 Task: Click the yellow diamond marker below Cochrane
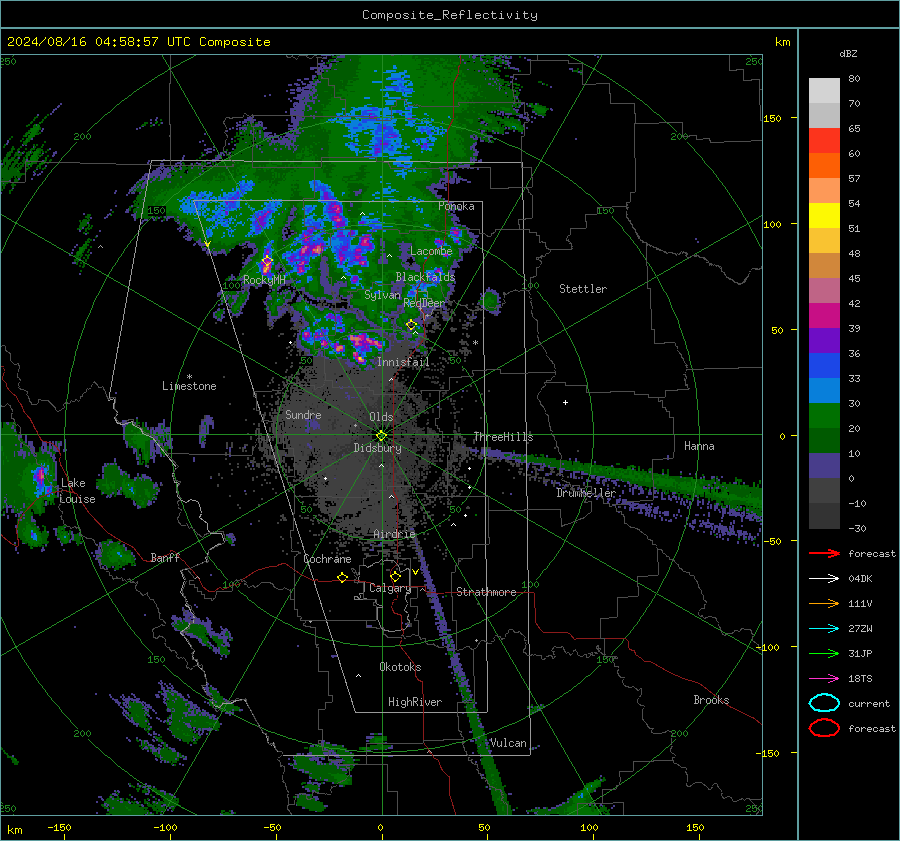[342, 577]
